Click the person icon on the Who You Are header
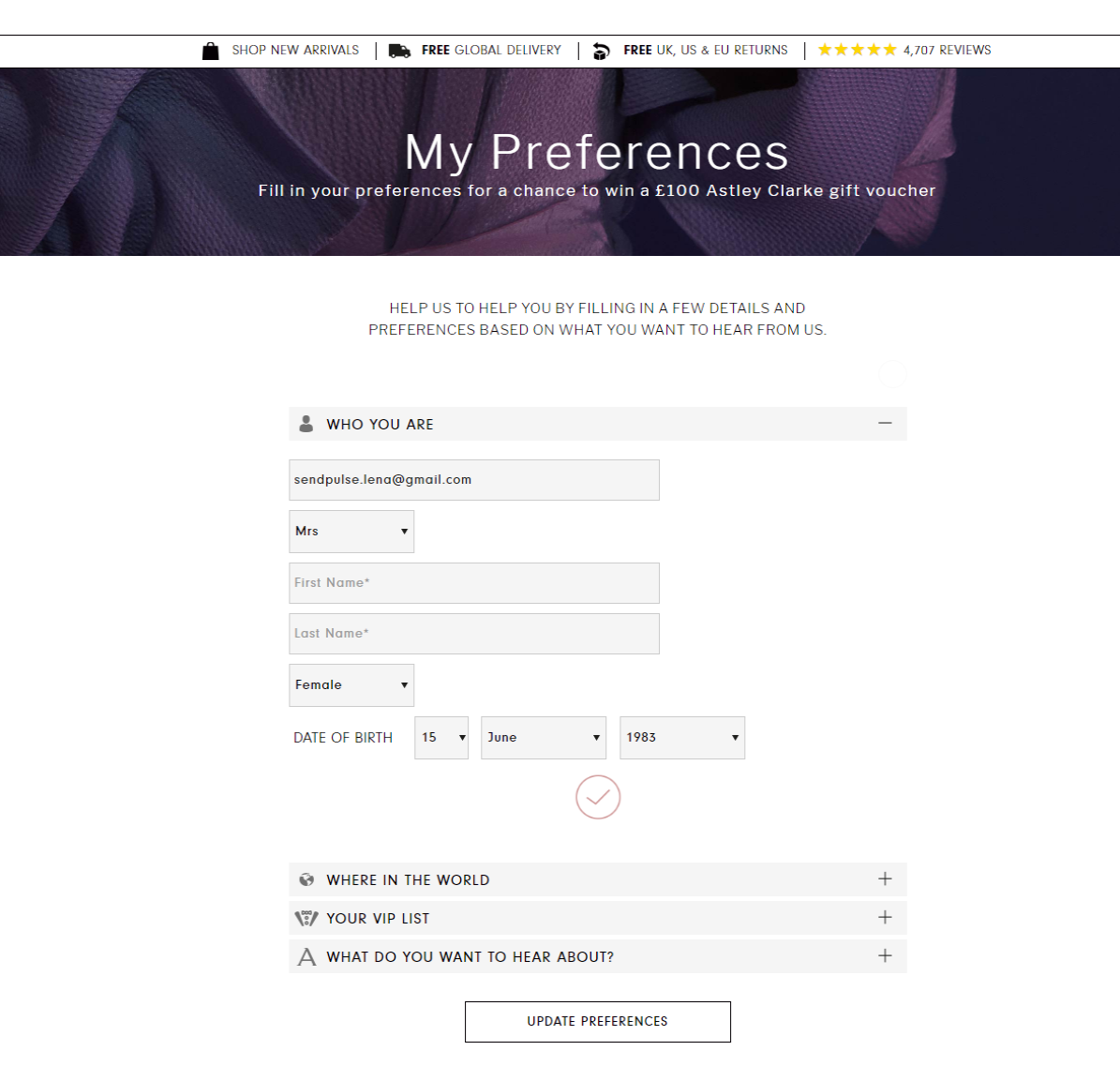1120x1066 pixels. click(x=306, y=423)
